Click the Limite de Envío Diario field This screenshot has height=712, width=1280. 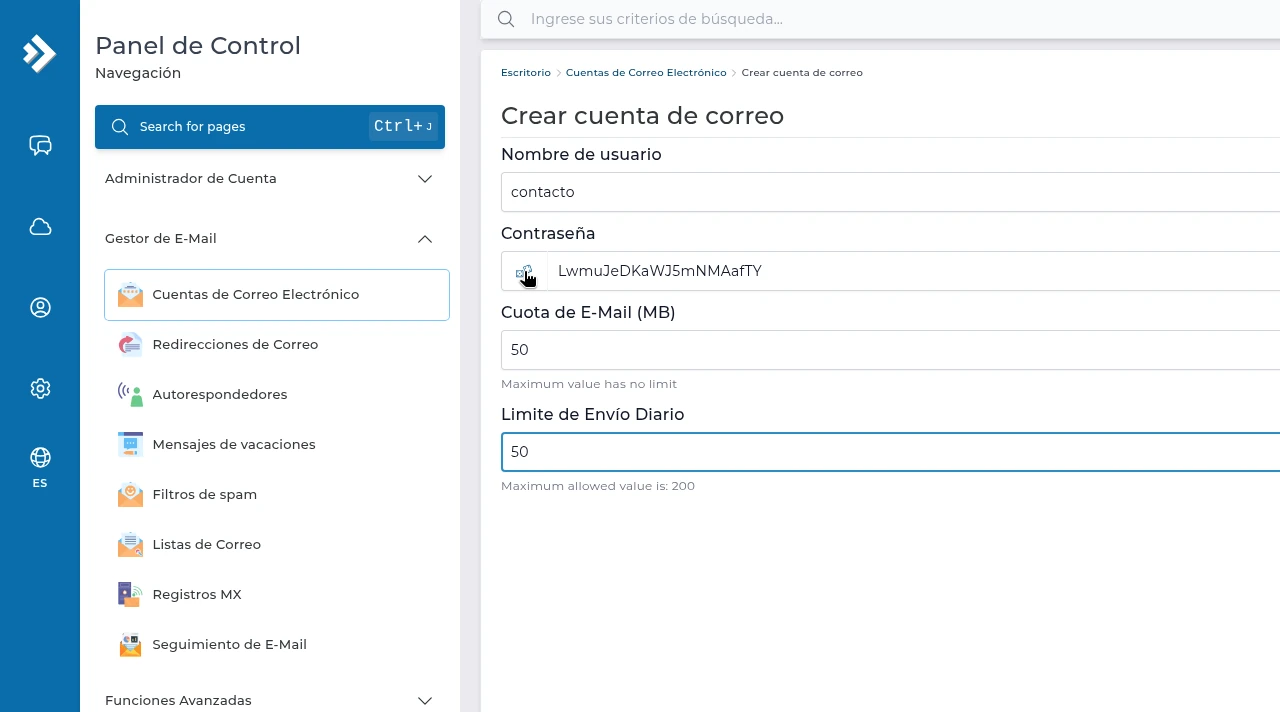pyautogui.click(x=890, y=452)
